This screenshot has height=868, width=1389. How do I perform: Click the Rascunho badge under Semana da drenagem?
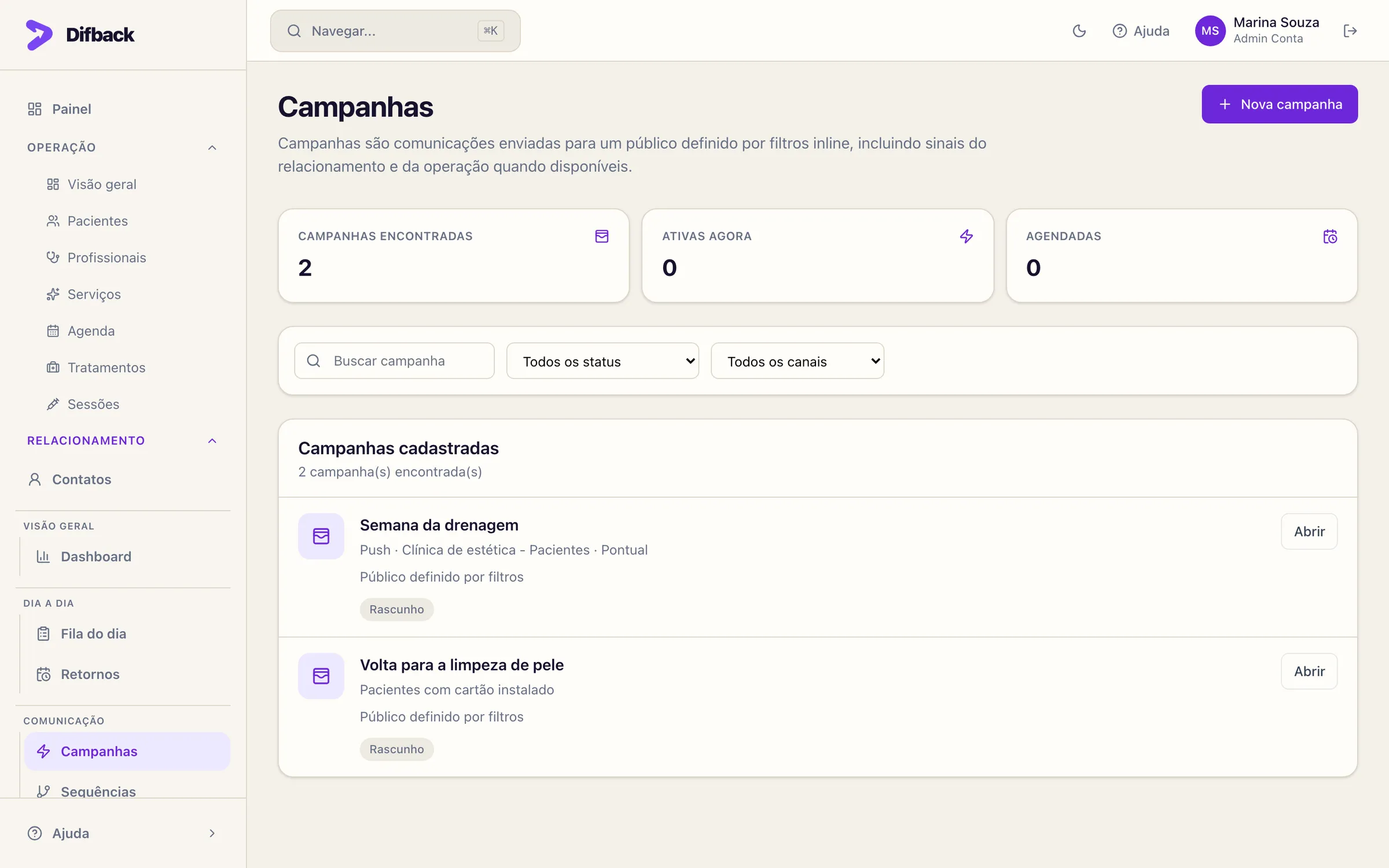click(396, 609)
